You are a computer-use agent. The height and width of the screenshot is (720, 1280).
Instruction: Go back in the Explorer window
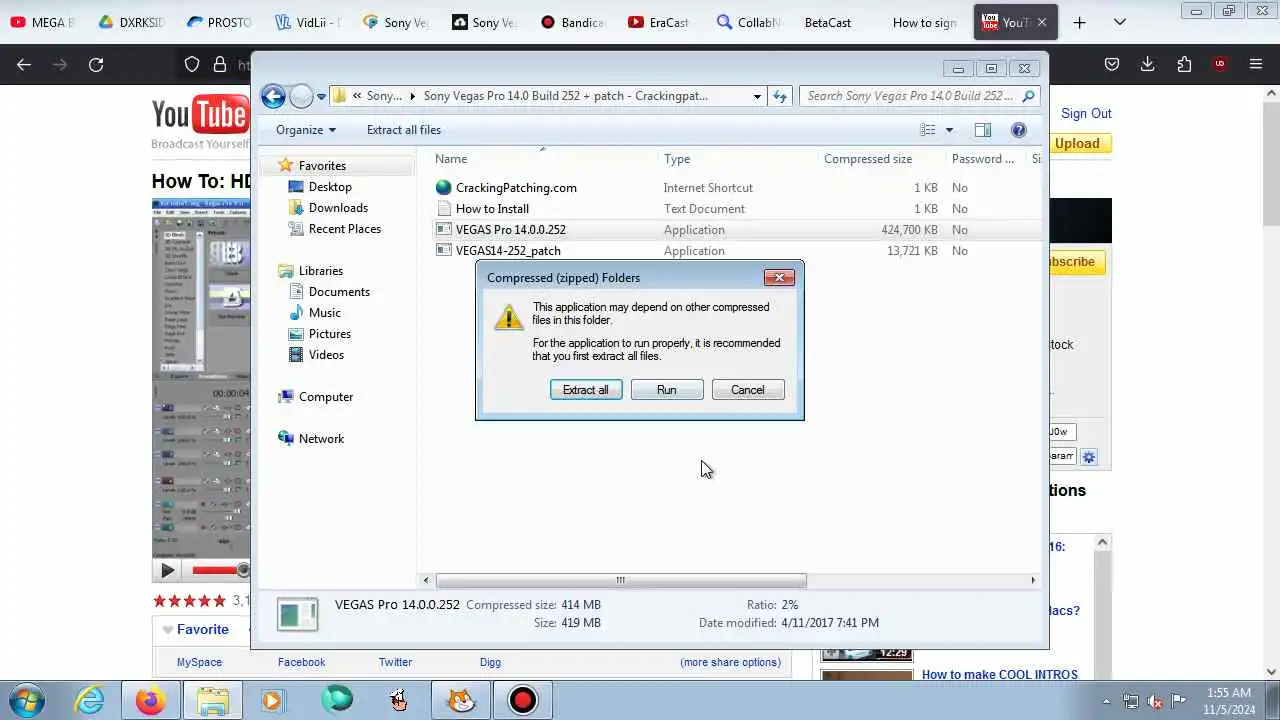(273, 96)
